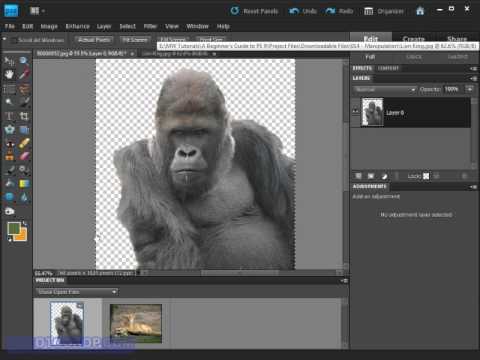The image size is (480, 360).
Task: Select the Quick Selection tool
Action: click(x=24, y=102)
